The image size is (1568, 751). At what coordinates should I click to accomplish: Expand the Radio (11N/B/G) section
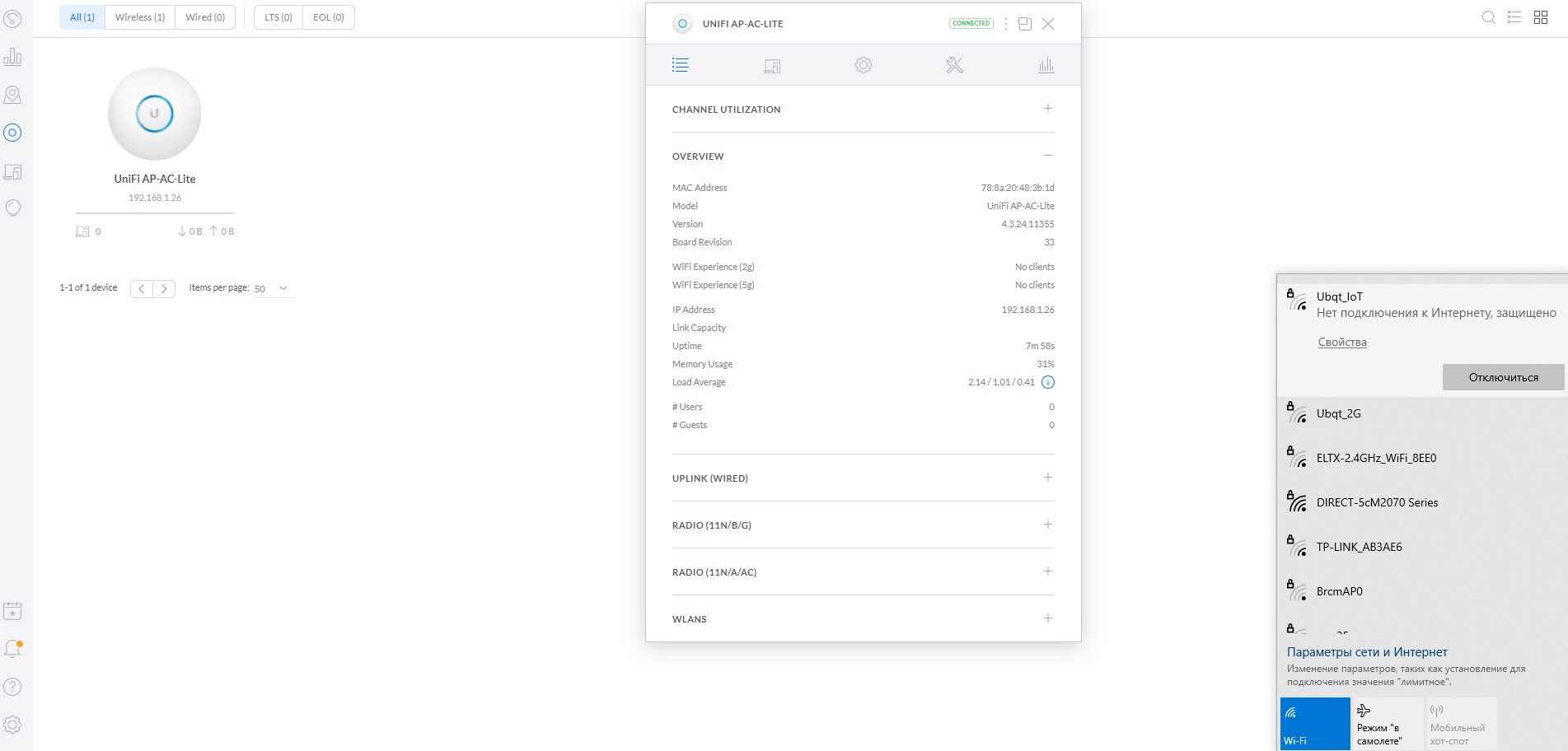1048,525
